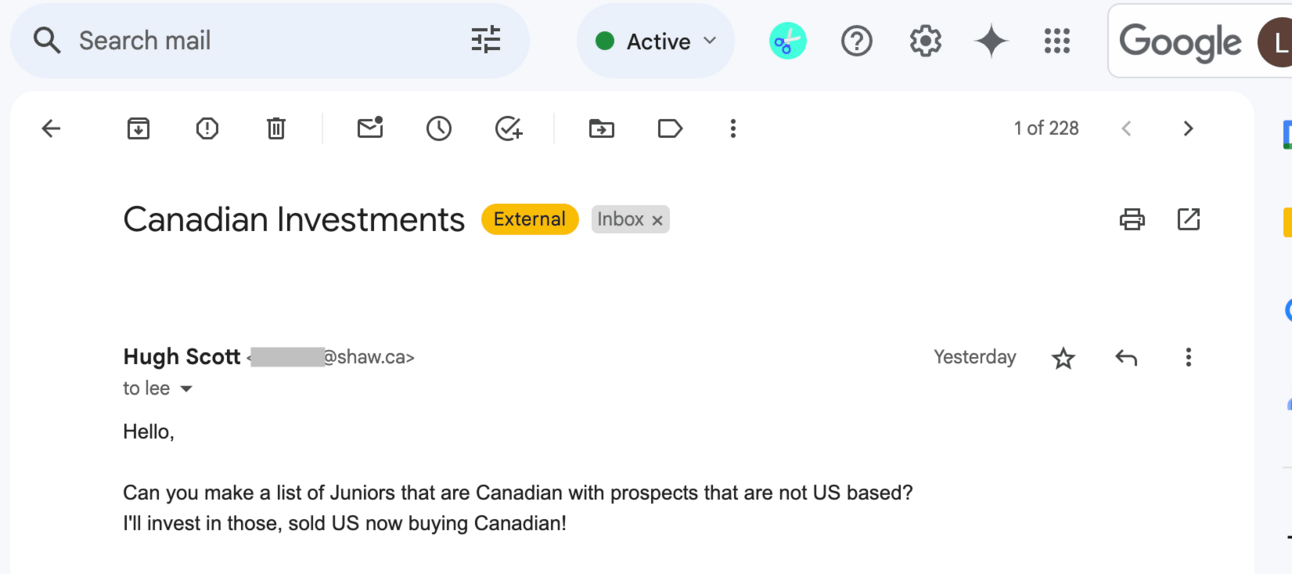
Task: Open email in new window
Action: tap(1188, 219)
